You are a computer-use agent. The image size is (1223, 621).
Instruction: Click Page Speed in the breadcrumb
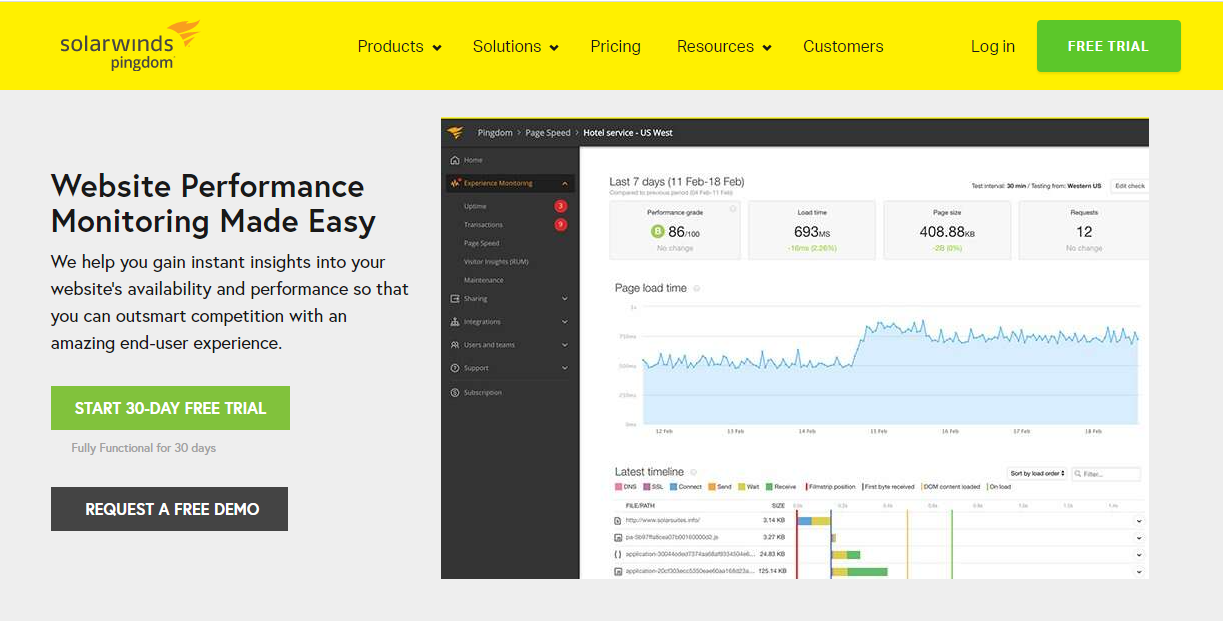(548, 132)
